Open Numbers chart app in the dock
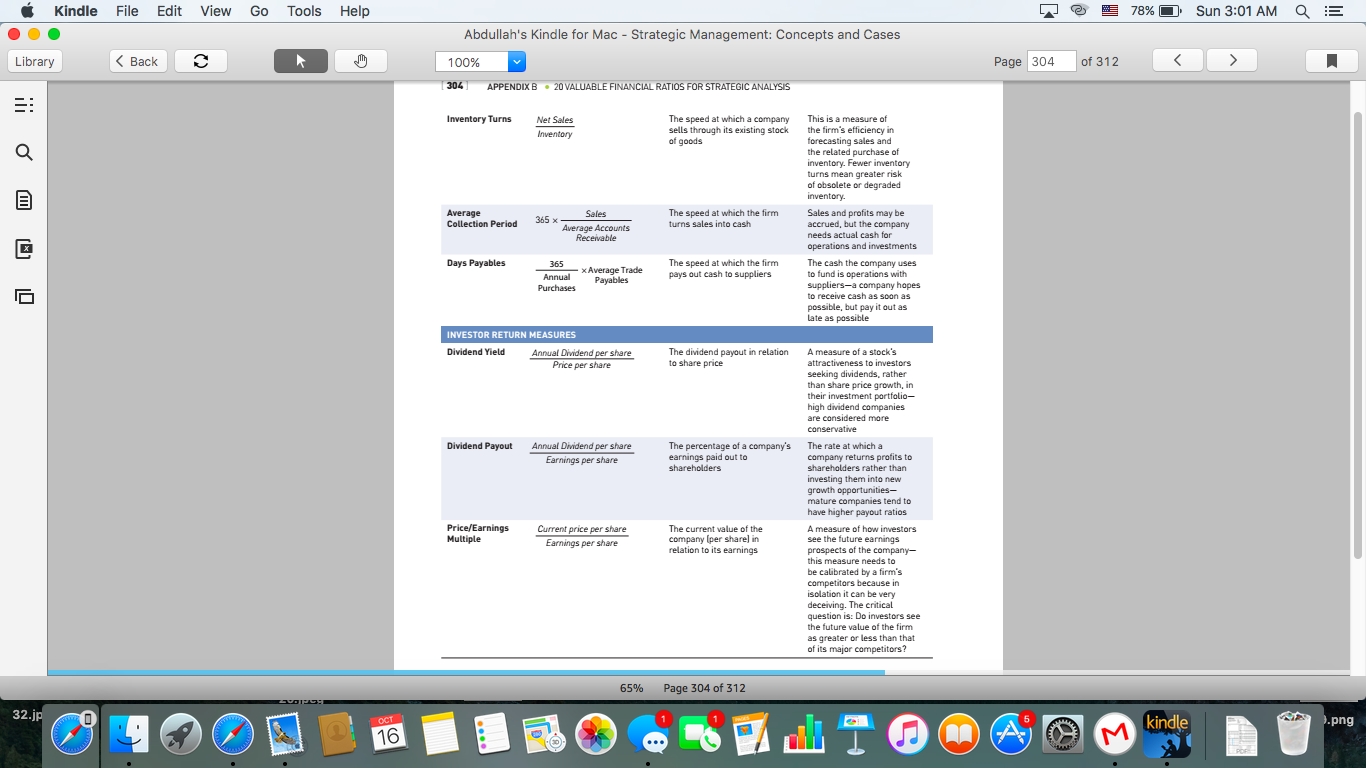 coord(804,735)
